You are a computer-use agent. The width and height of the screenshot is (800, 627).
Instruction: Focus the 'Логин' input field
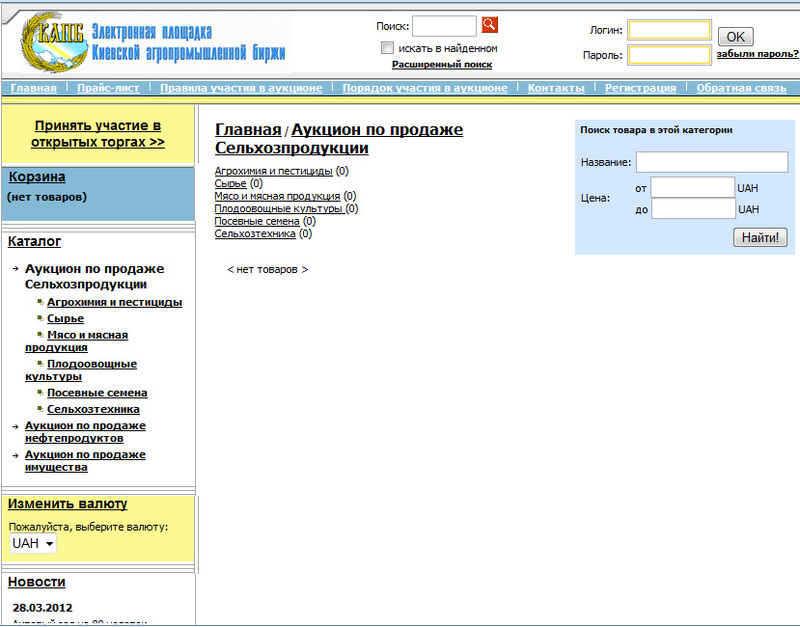(x=669, y=31)
